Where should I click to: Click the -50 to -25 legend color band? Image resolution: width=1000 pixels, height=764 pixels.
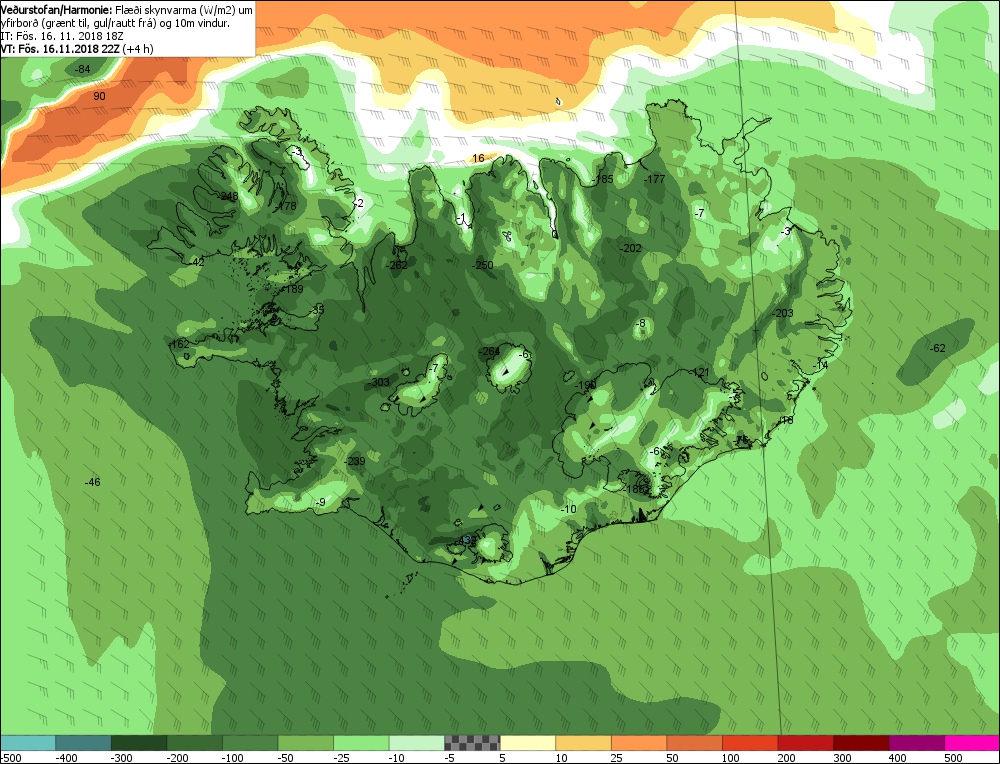305,743
